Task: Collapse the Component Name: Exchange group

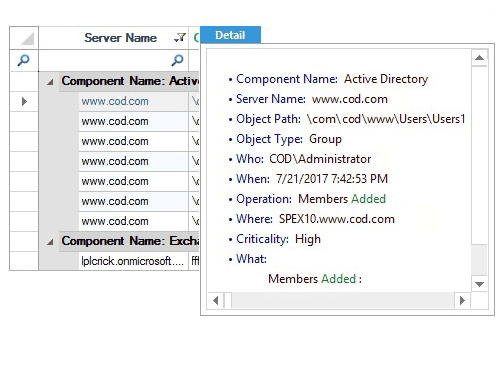Action: point(50,242)
